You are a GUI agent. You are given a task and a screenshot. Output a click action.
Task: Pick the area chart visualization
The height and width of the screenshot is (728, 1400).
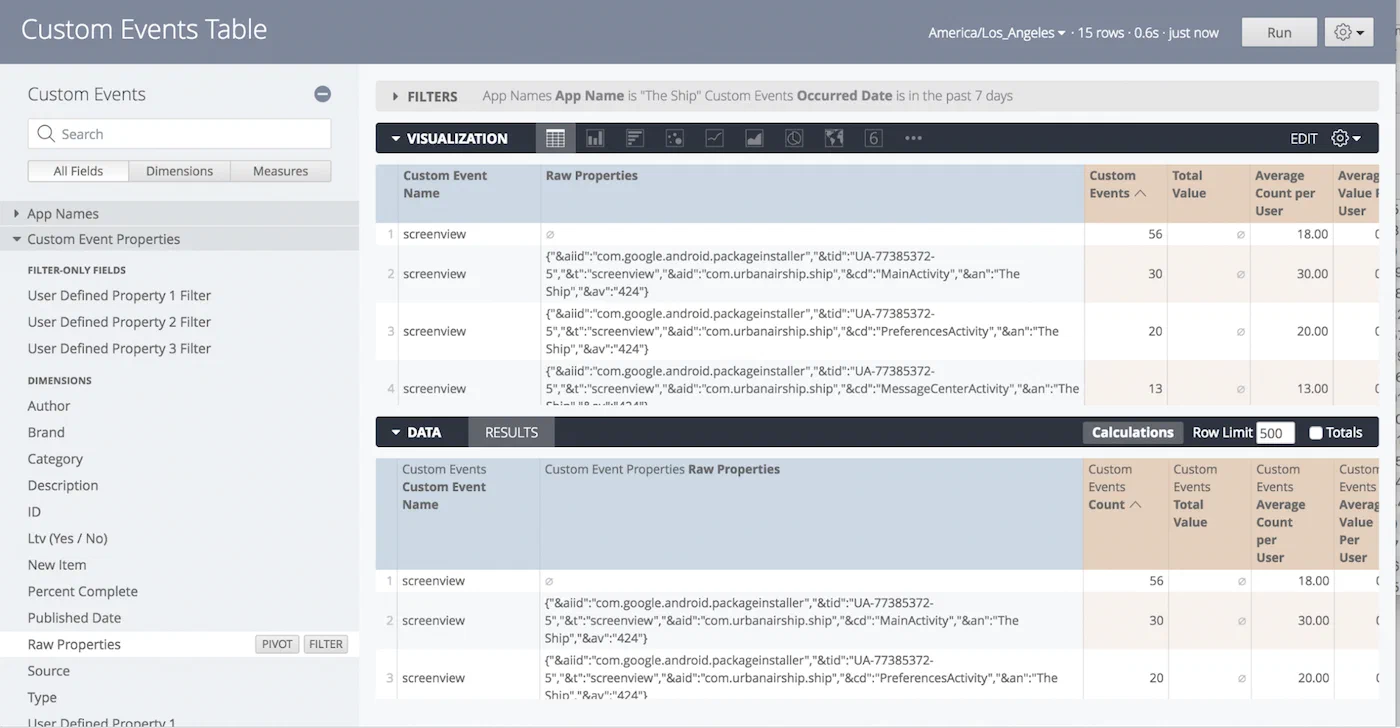point(754,138)
